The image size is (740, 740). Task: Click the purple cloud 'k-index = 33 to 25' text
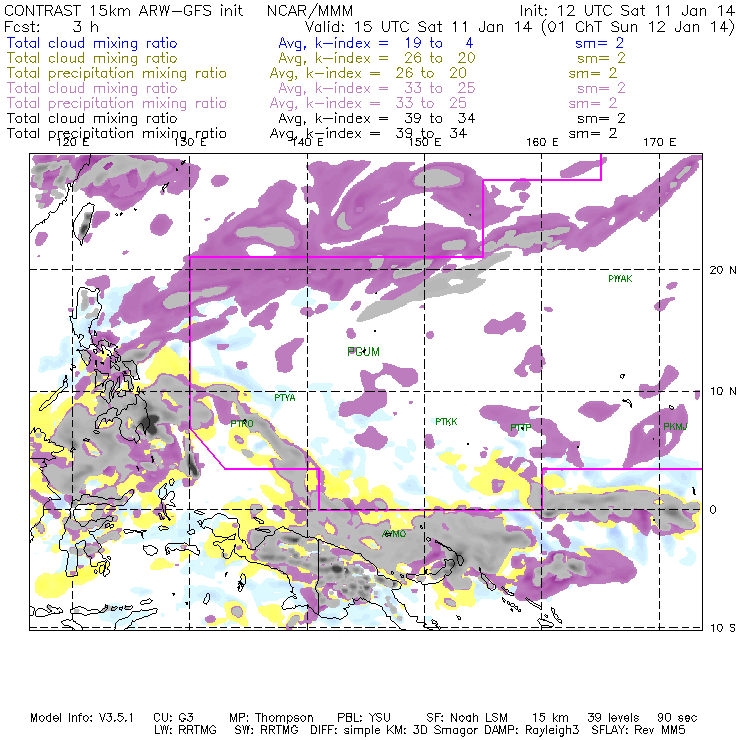[395, 88]
